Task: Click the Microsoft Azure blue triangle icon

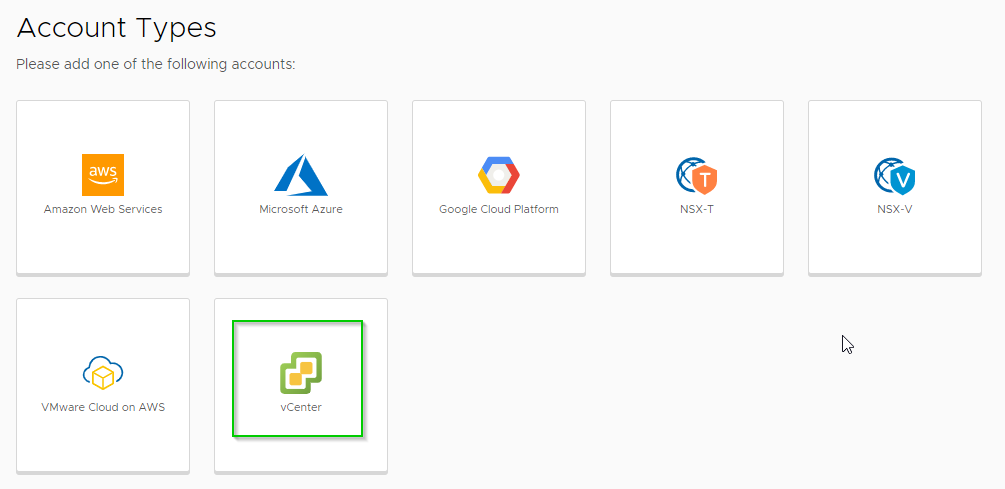Action: (300, 175)
